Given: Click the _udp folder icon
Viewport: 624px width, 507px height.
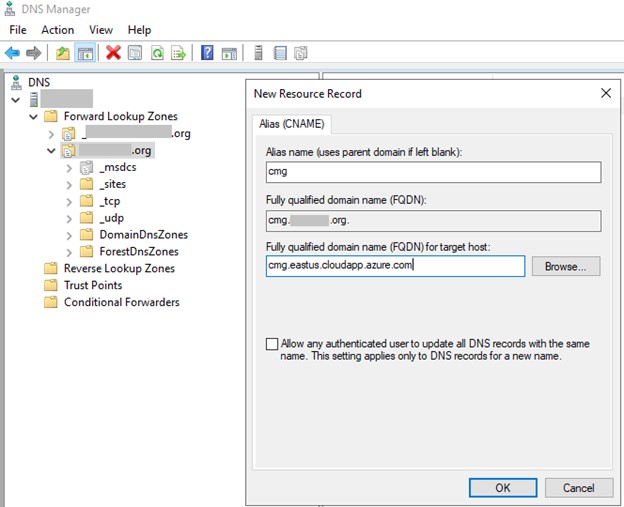Looking at the screenshot, I should tap(86, 218).
